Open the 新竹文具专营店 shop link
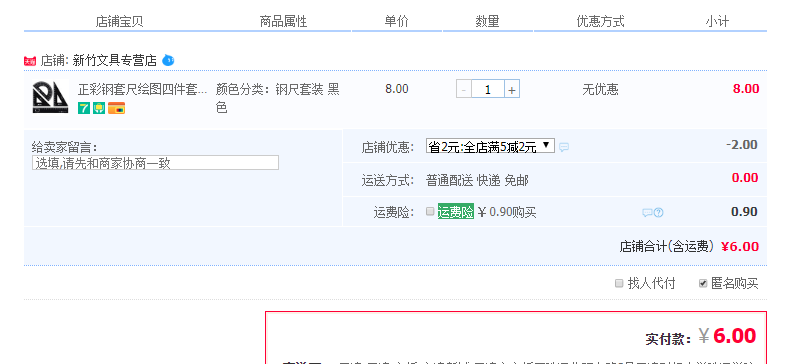 tap(115, 61)
